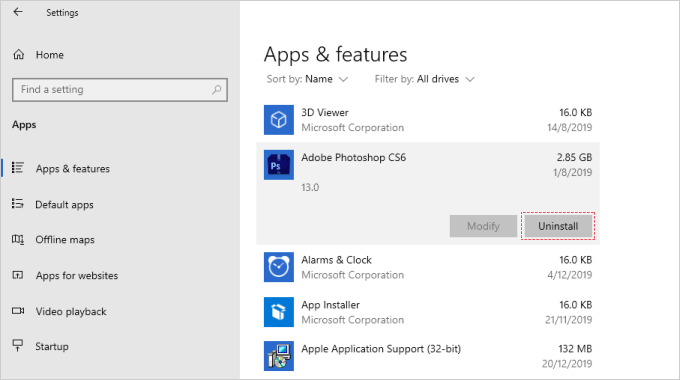Viewport: 680px width, 380px height.
Task: Select the App Installer entry name
Action: [x=330, y=305]
